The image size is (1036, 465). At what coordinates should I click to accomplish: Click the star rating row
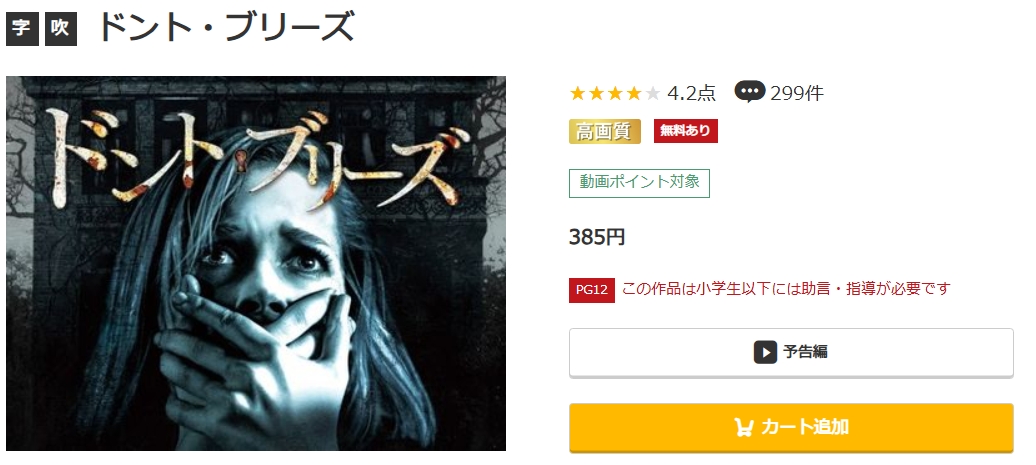pos(614,93)
